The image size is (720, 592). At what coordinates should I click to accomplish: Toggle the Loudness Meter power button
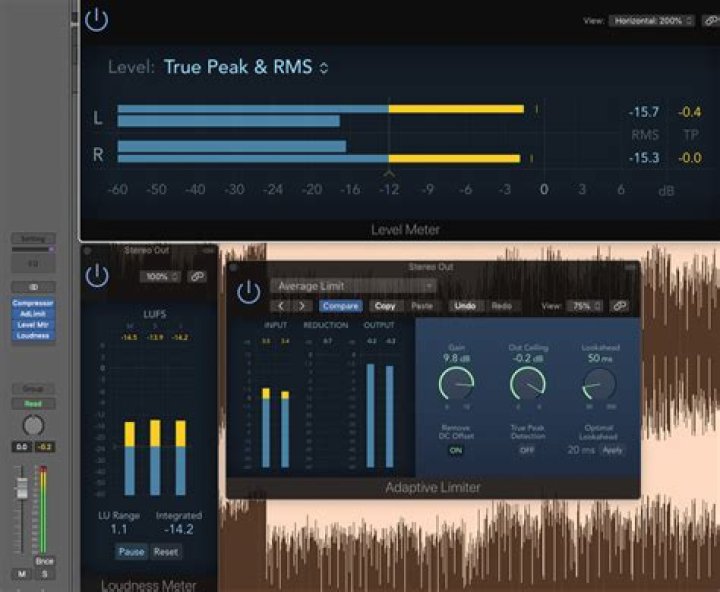(97, 276)
